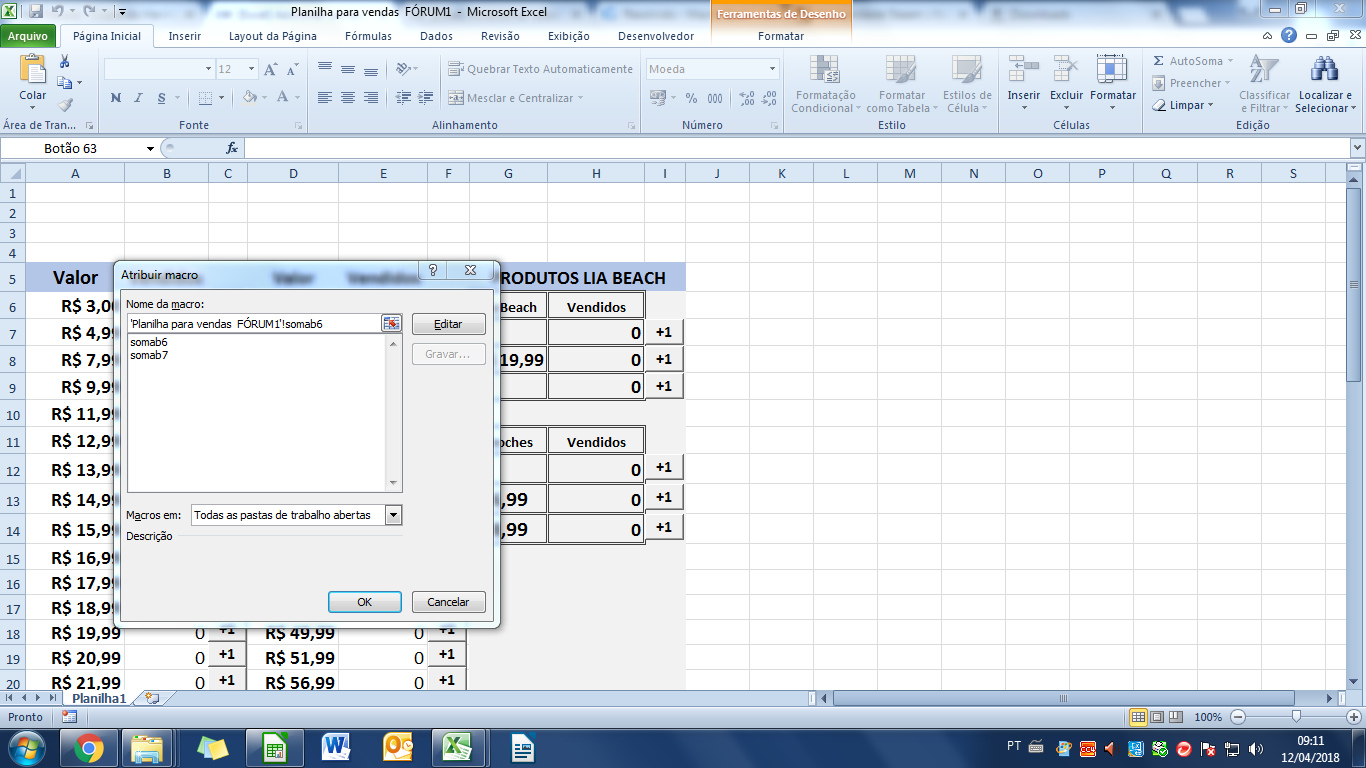Click the zoom slider handle

coord(1296,716)
